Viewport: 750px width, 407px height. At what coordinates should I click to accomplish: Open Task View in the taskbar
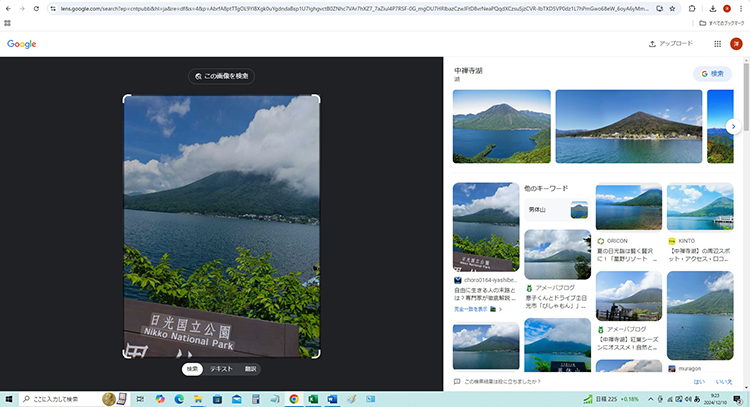[x=140, y=399]
